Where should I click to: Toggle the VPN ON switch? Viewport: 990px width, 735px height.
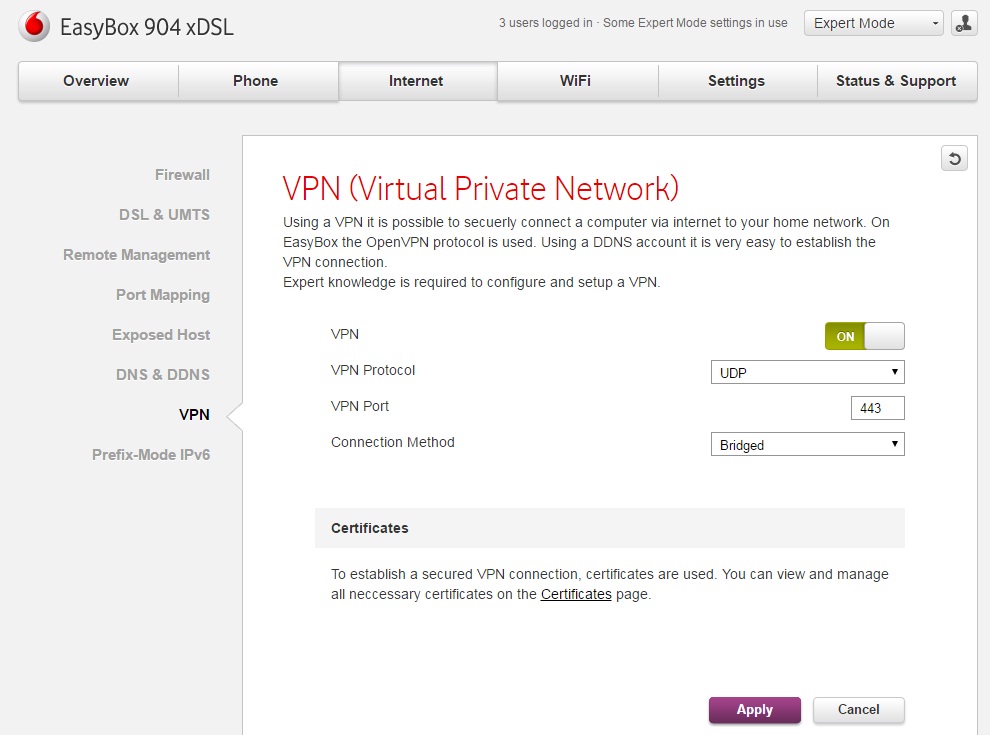(864, 336)
